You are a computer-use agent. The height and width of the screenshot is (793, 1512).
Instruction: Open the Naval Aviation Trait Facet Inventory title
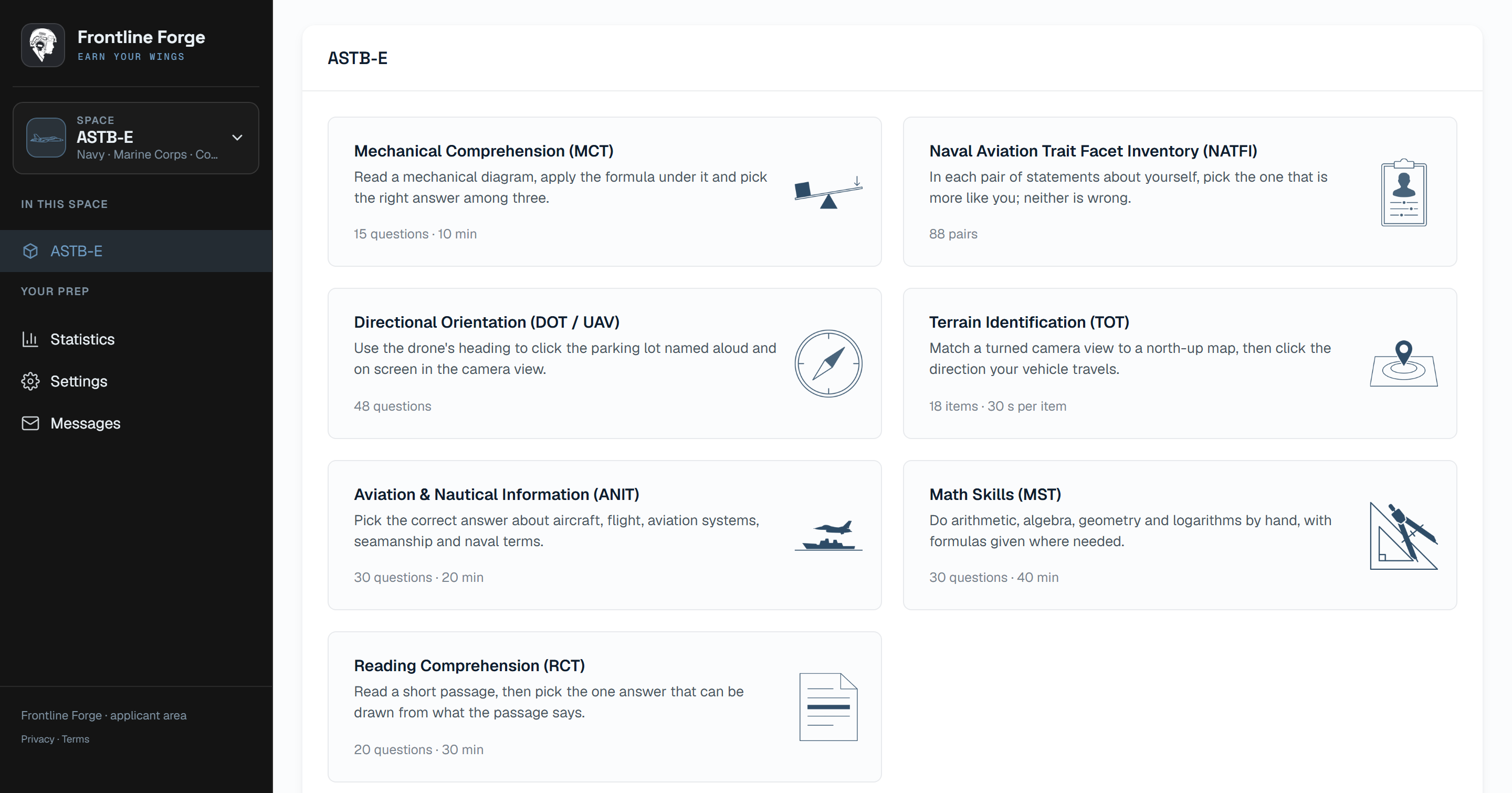point(1093,151)
